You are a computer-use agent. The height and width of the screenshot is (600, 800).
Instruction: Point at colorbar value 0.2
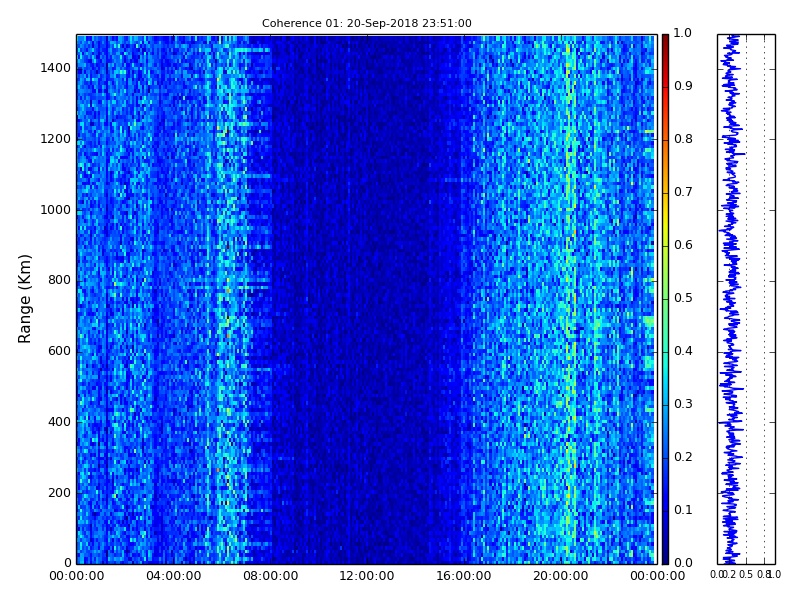click(x=683, y=457)
